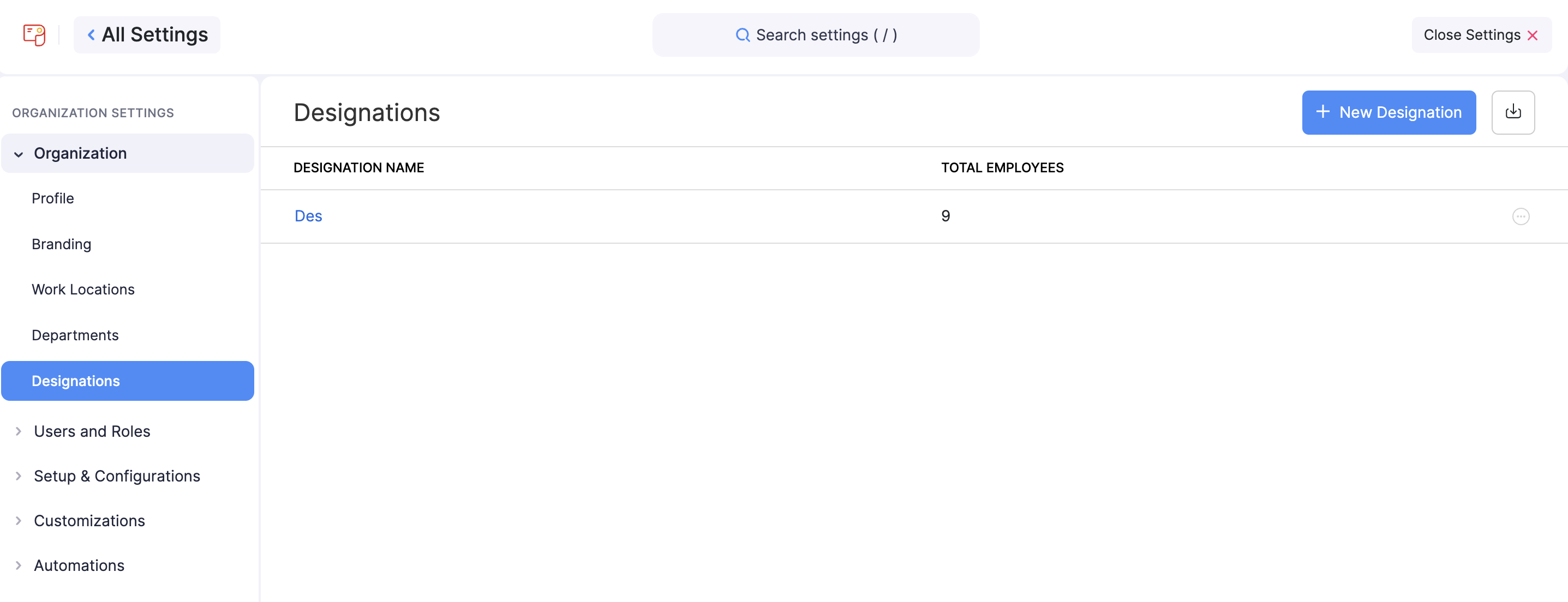
Task: Select Departments in the sidebar
Action: 75,335
